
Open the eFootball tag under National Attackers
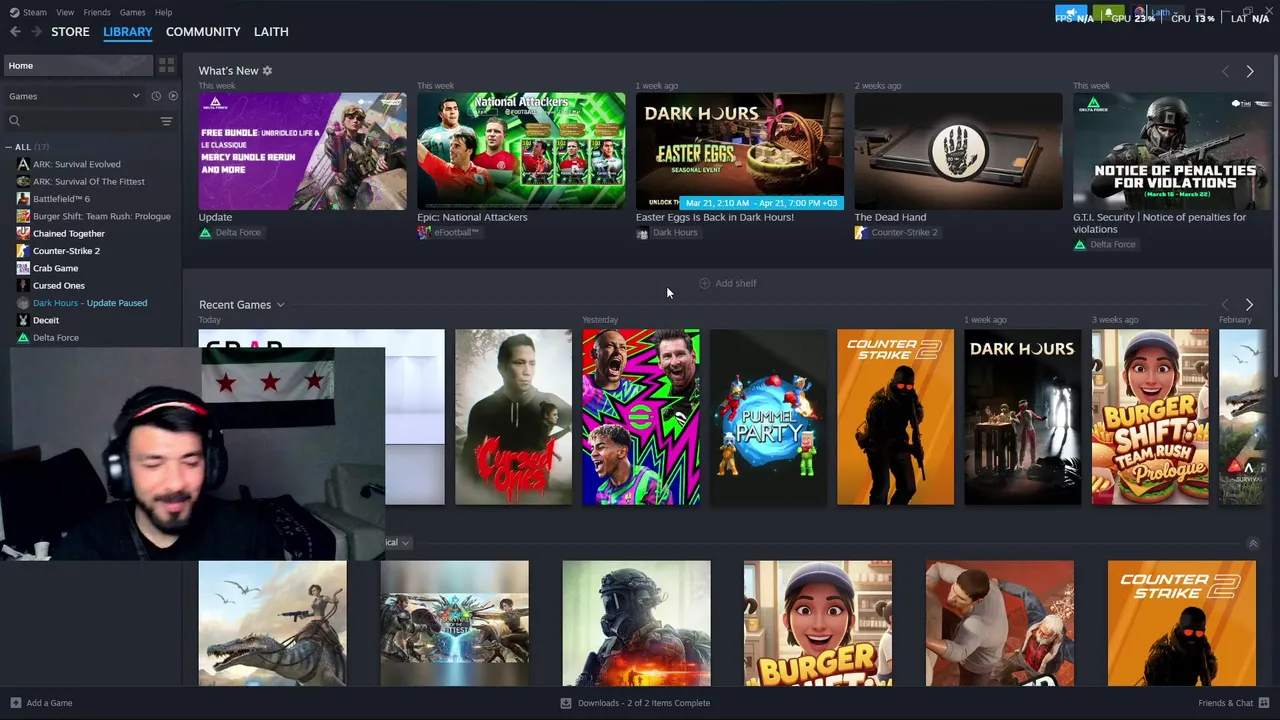pos(448,232)
